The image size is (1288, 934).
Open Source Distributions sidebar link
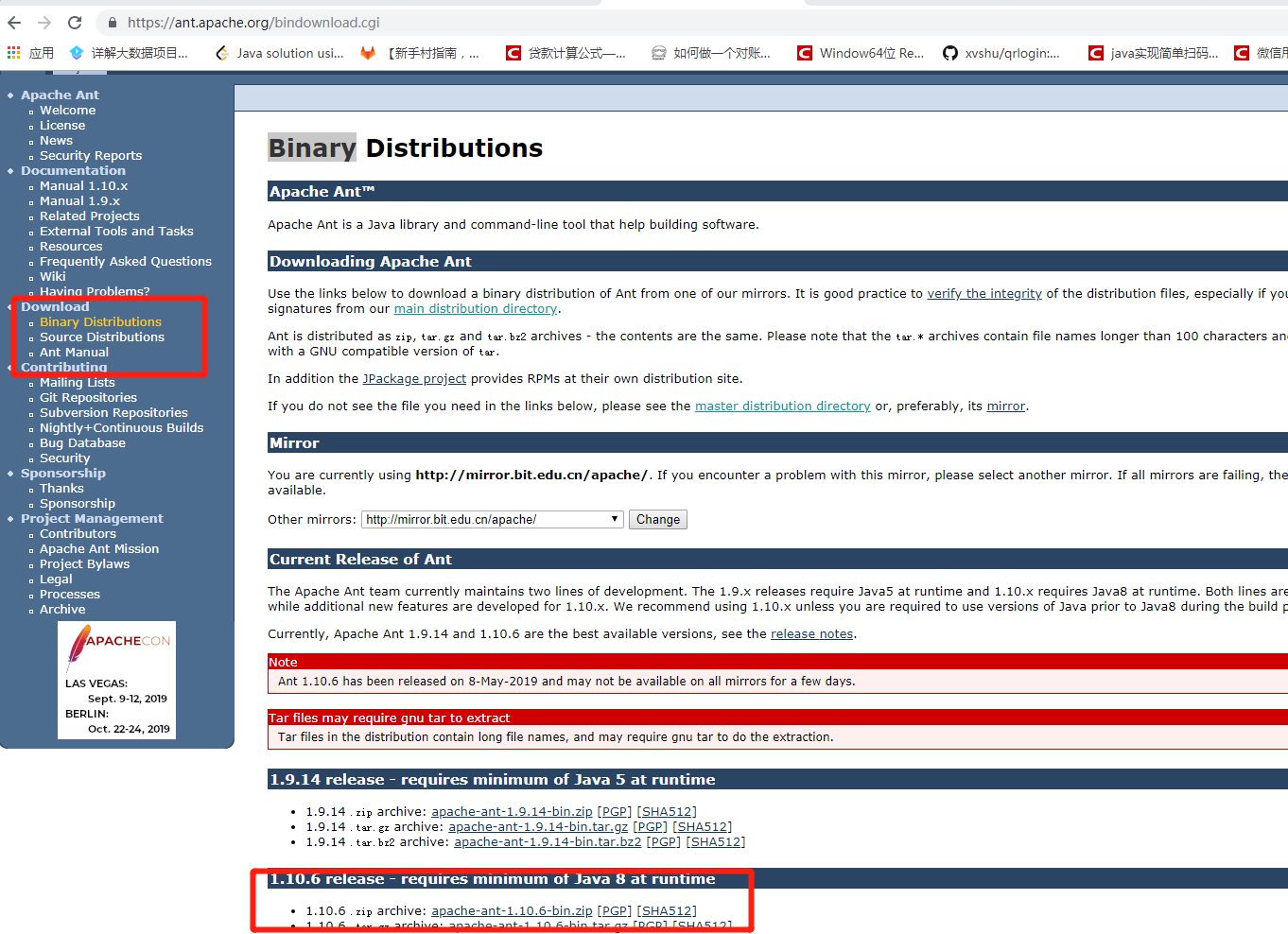click(x=102, y=337)
